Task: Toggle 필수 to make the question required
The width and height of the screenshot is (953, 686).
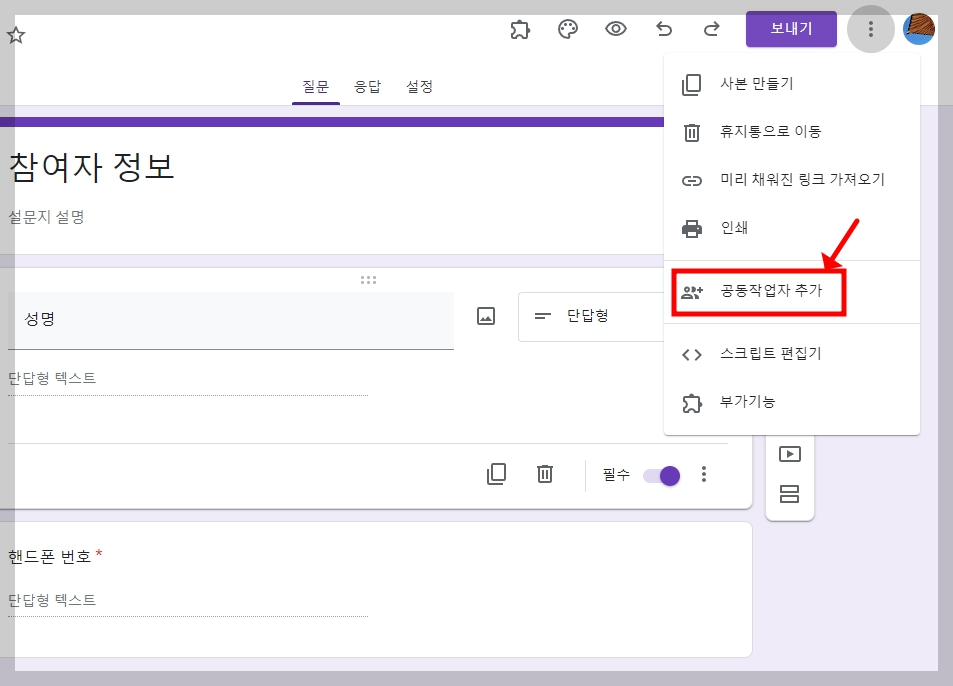Action: click(x=662, y=477)
